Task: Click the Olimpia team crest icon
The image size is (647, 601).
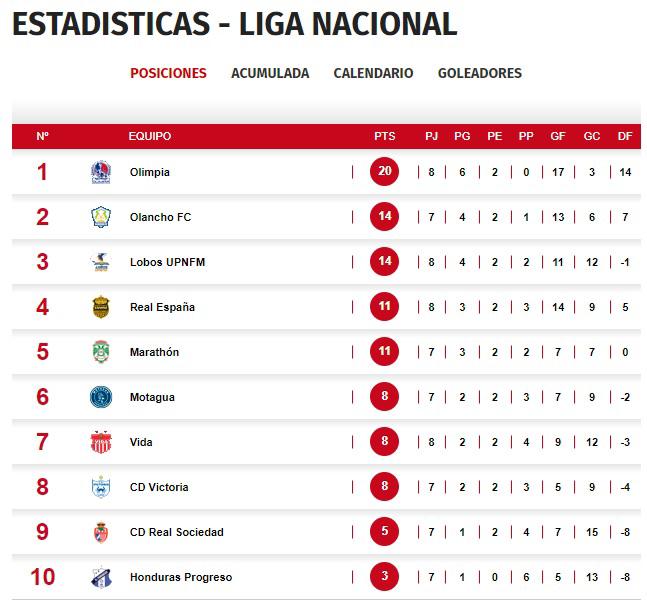Action: pyautogui.click(x=100, y=172)
